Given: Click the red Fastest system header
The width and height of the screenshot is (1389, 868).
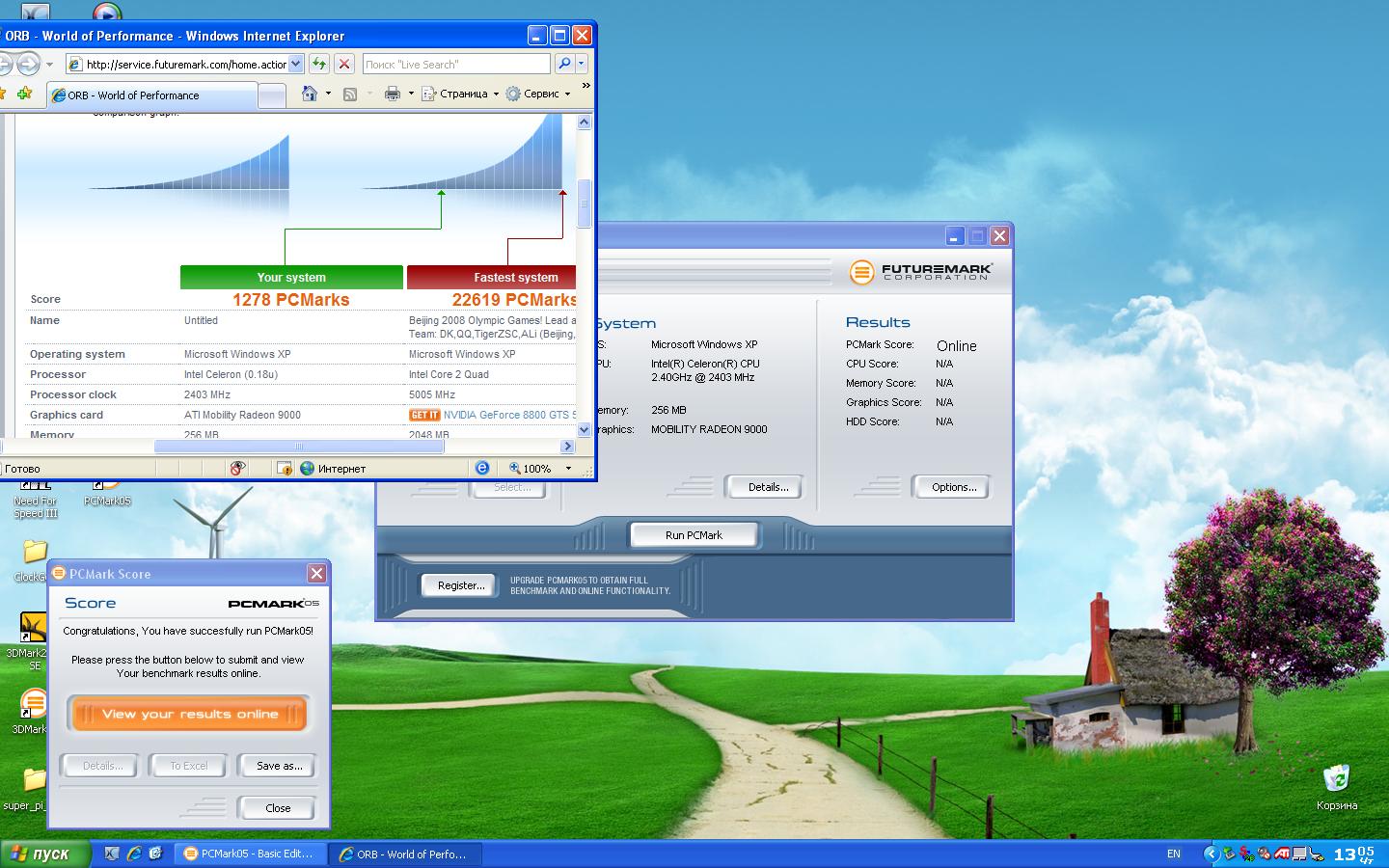Looking at the screenshot, I should [x=492, y=277].
